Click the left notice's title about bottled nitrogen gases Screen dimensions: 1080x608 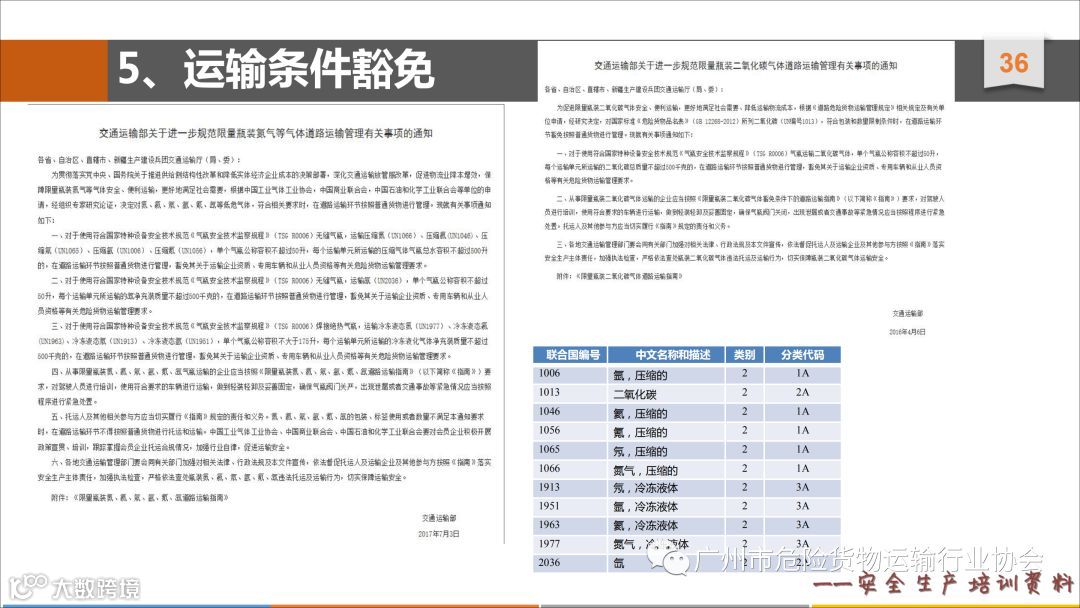click(x=265, y=134)
